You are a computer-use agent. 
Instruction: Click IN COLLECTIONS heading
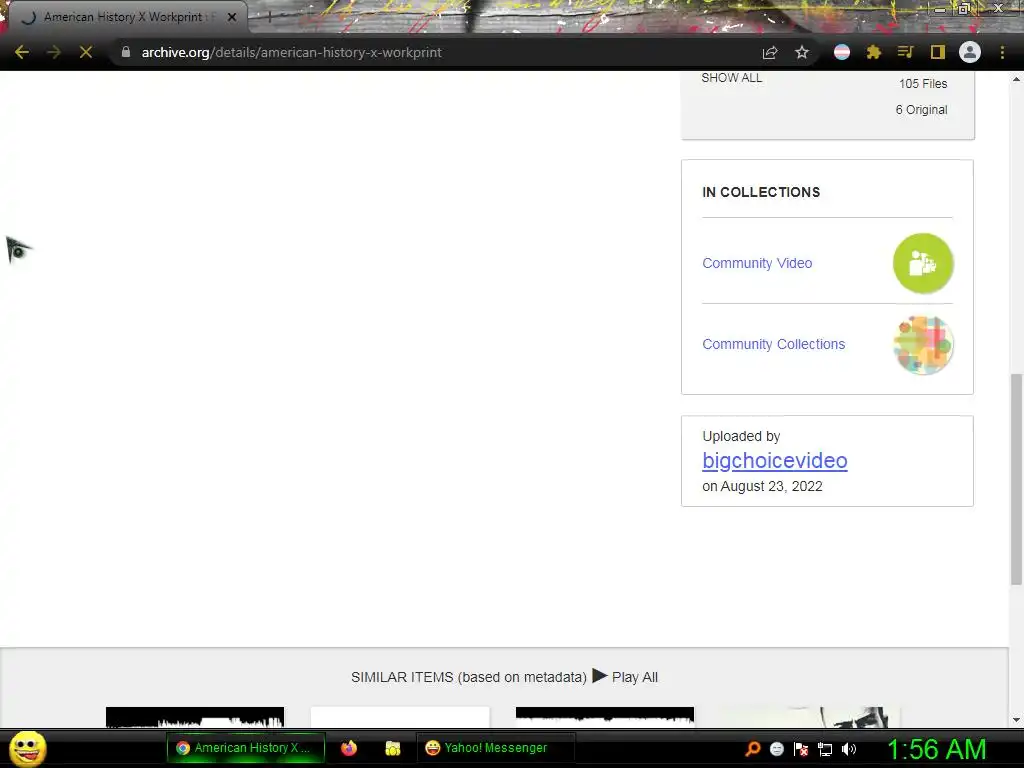click(761, 192)
